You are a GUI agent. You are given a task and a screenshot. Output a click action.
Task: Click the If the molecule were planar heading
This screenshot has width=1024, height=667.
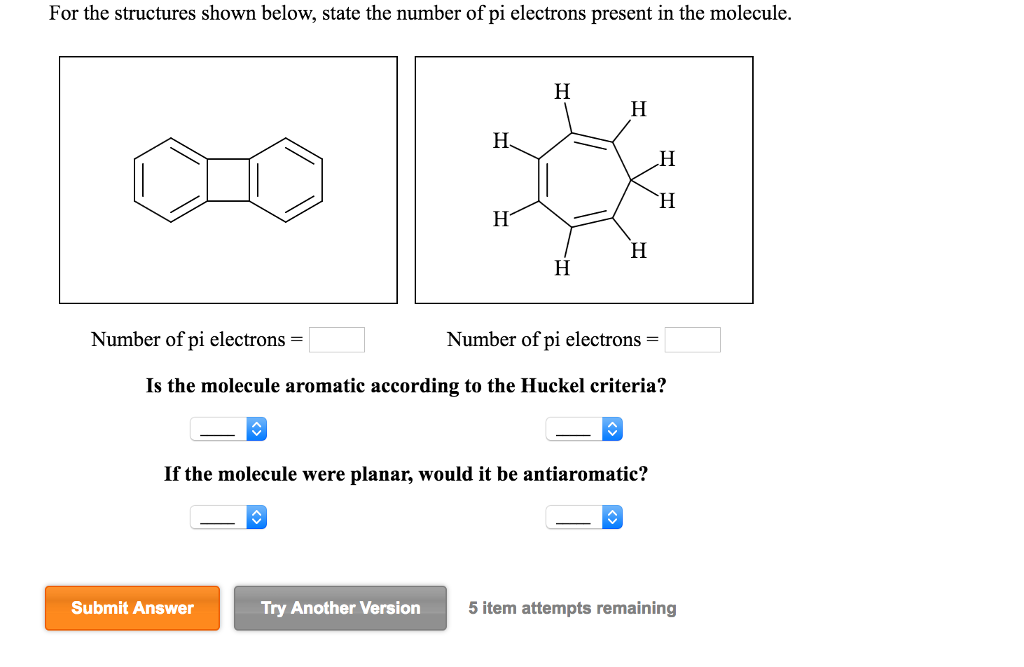(x=405, y=474)
